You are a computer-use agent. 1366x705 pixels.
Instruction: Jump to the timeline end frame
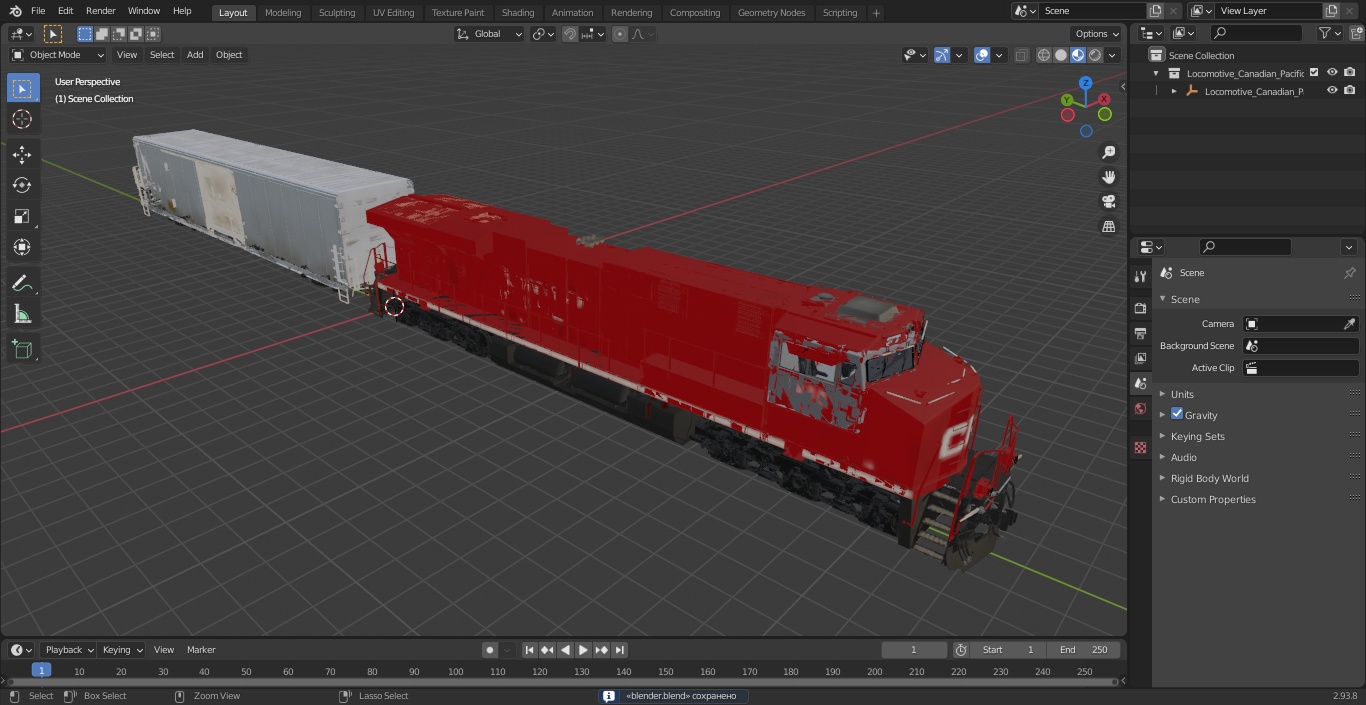[x=620, y=650]
